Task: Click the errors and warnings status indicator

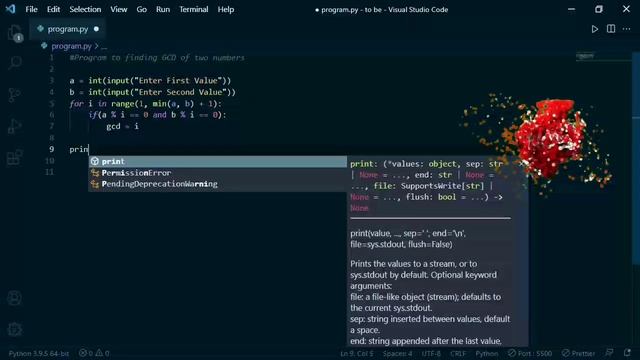Action: (x=94, y=353)
